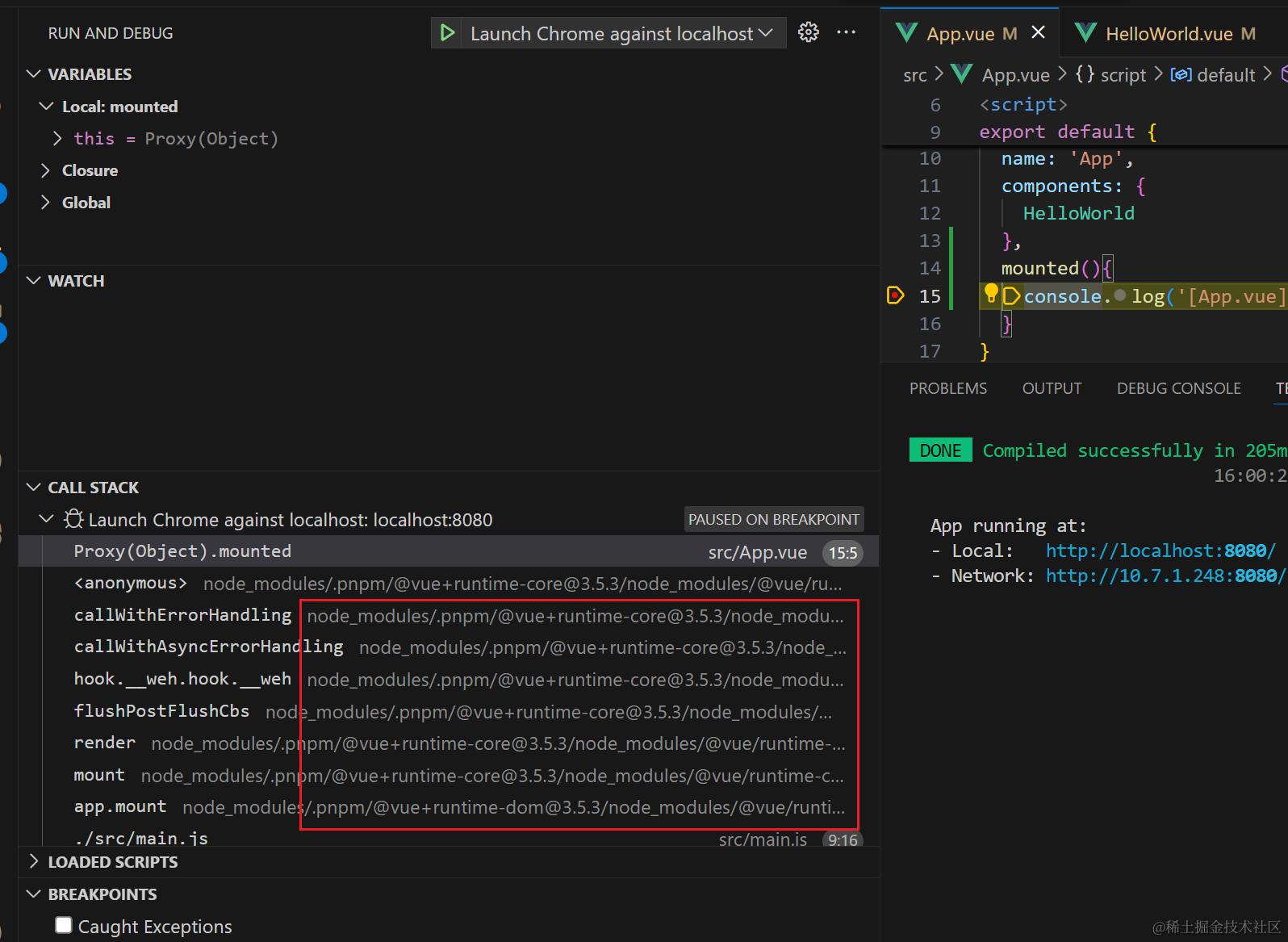Select the app.mount stack frame

pos(449,807)
